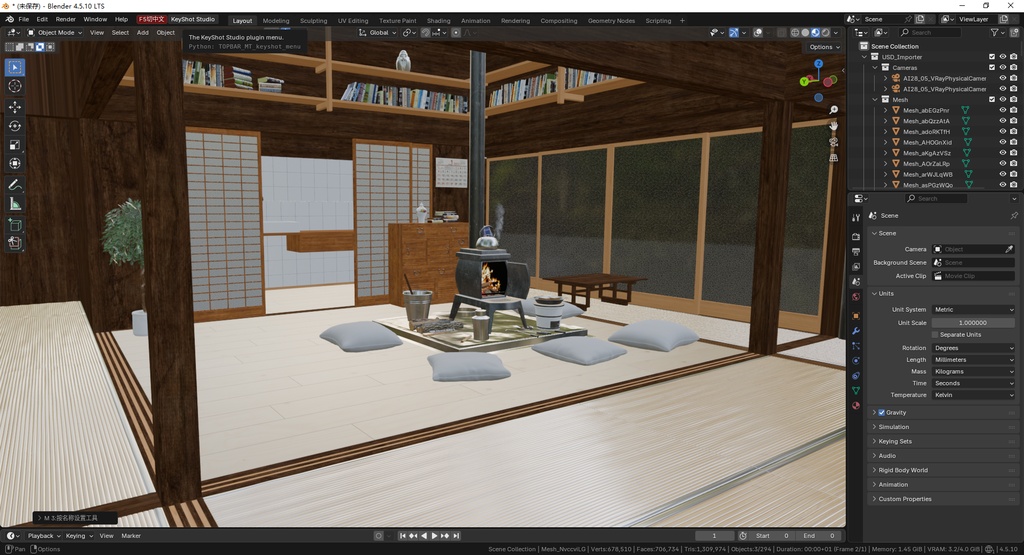Viewport: 1024px width, 555px height.
Task: Enable the Separate Units checkbox
Action: click(x=935, y=334)
